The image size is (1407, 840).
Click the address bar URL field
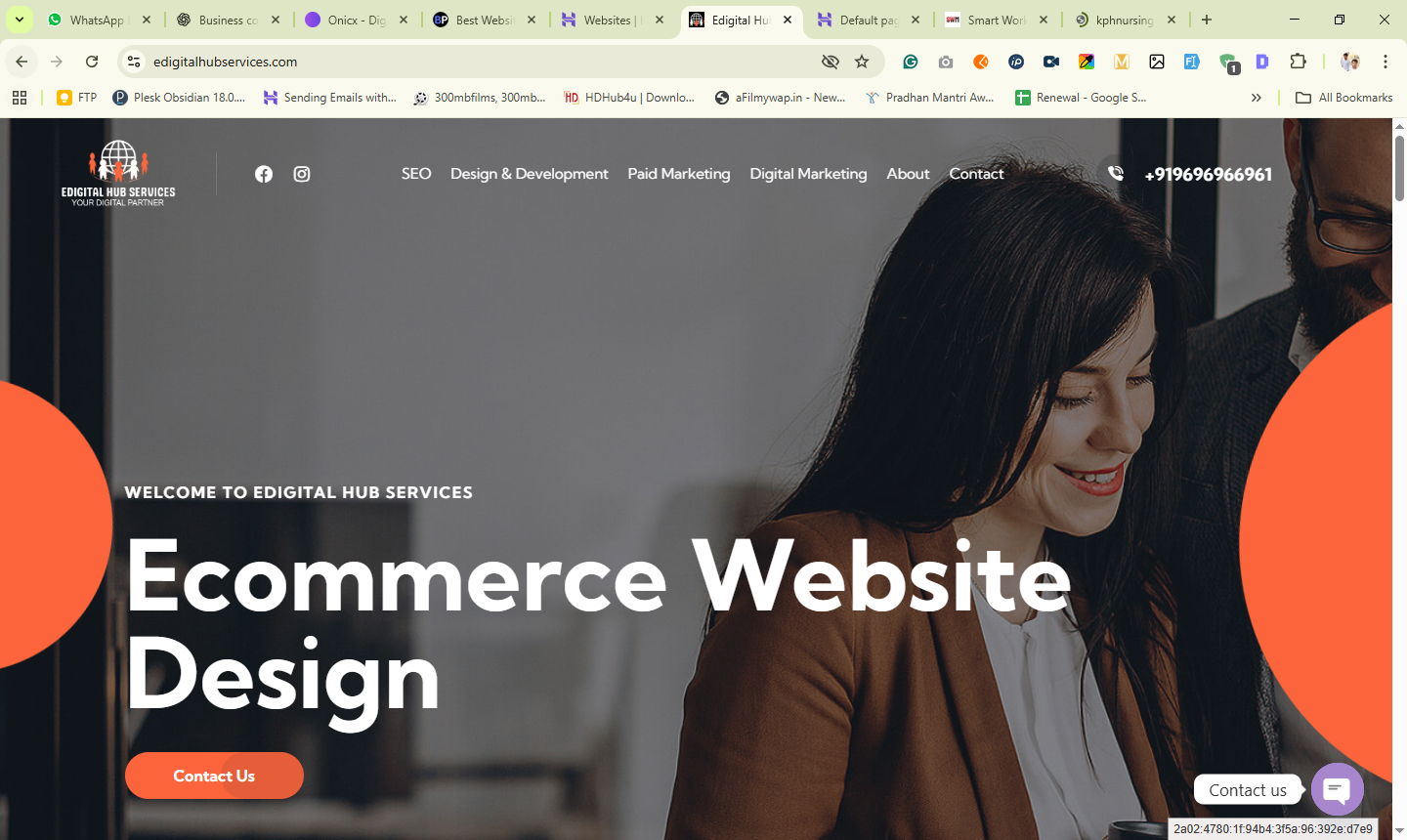coord(479,62)
